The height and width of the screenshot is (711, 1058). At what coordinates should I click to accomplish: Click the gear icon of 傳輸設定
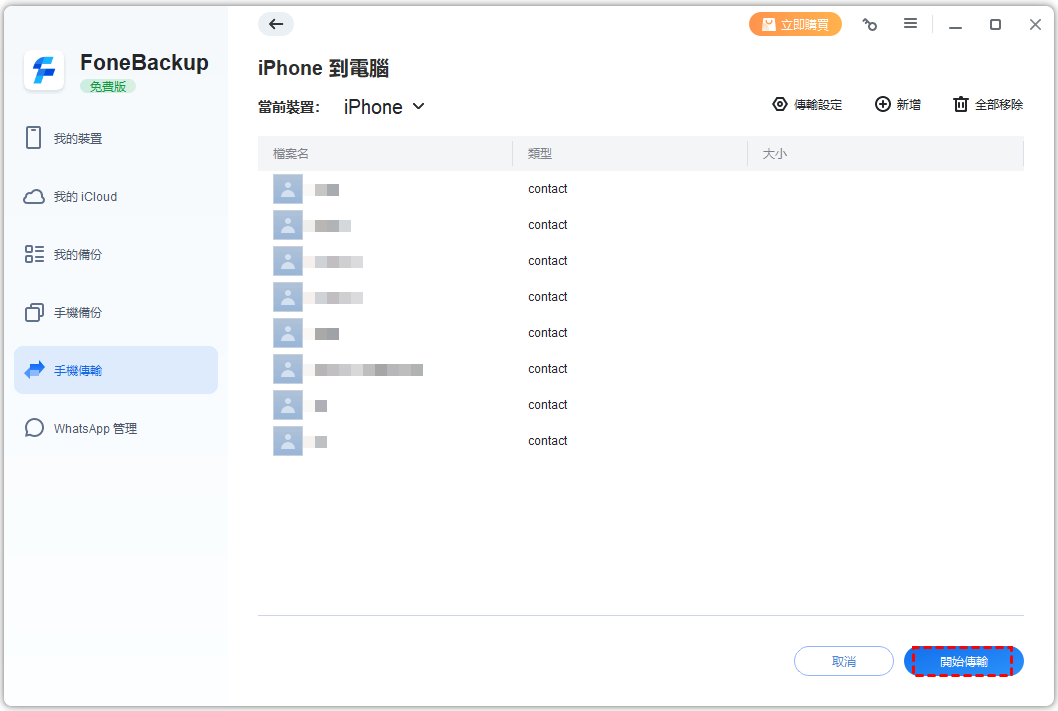coord(780,104)
